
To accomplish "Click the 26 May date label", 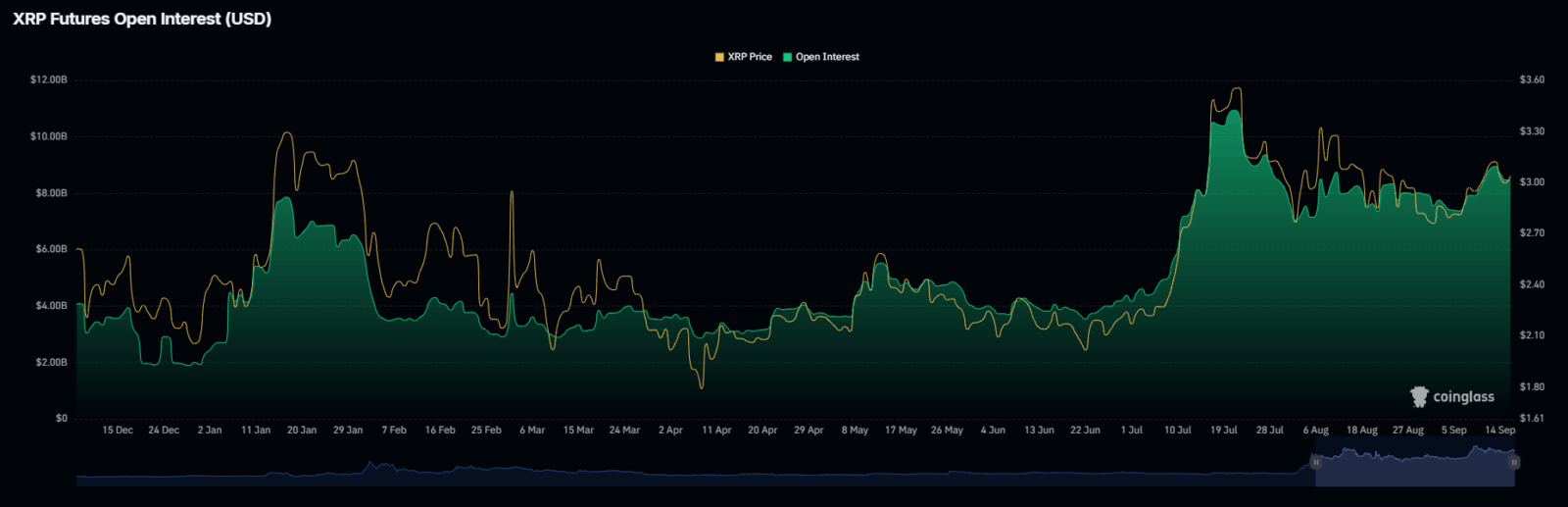I will coord(947,431).
